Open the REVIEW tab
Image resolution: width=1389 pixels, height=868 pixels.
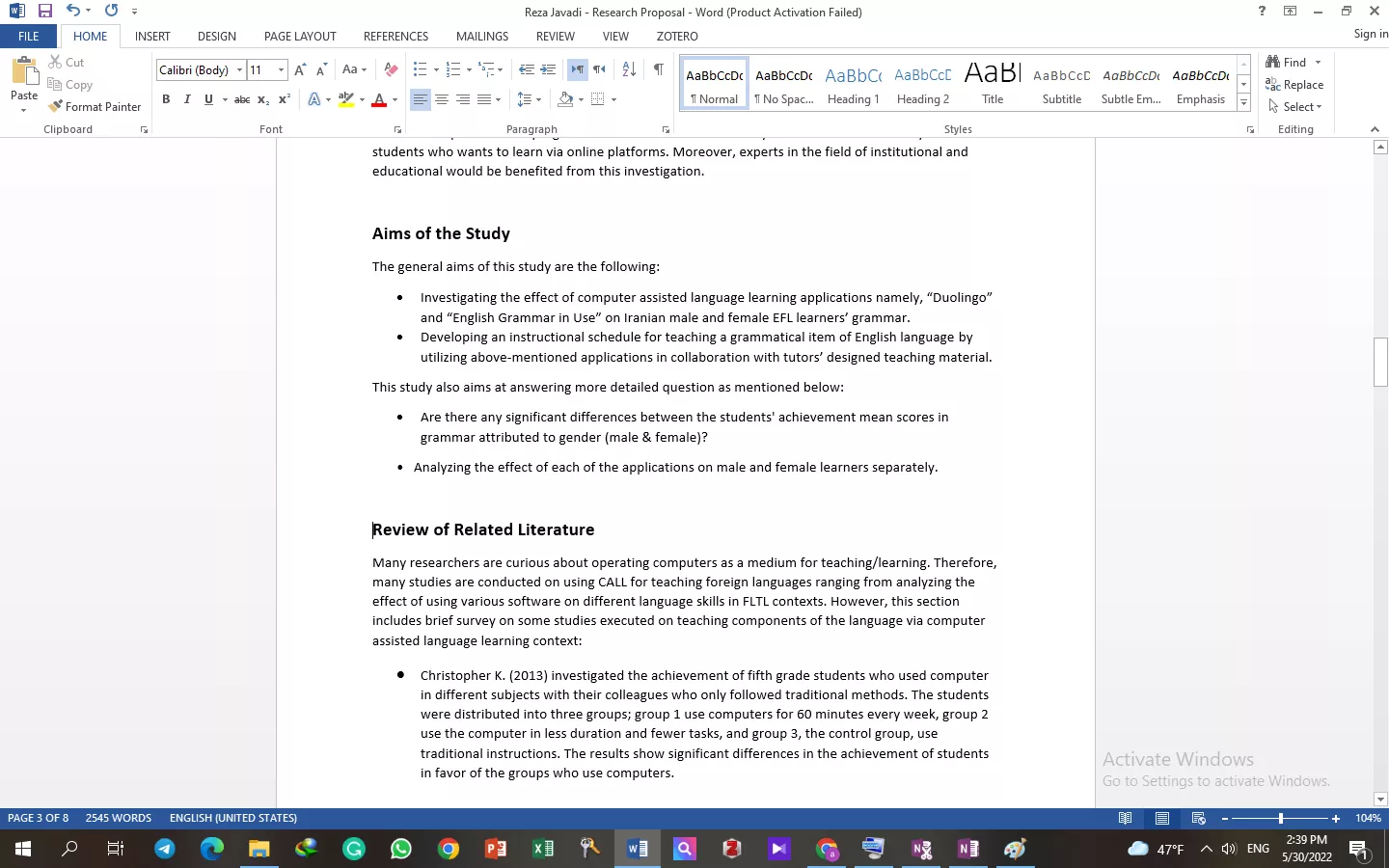pos(556,36)
